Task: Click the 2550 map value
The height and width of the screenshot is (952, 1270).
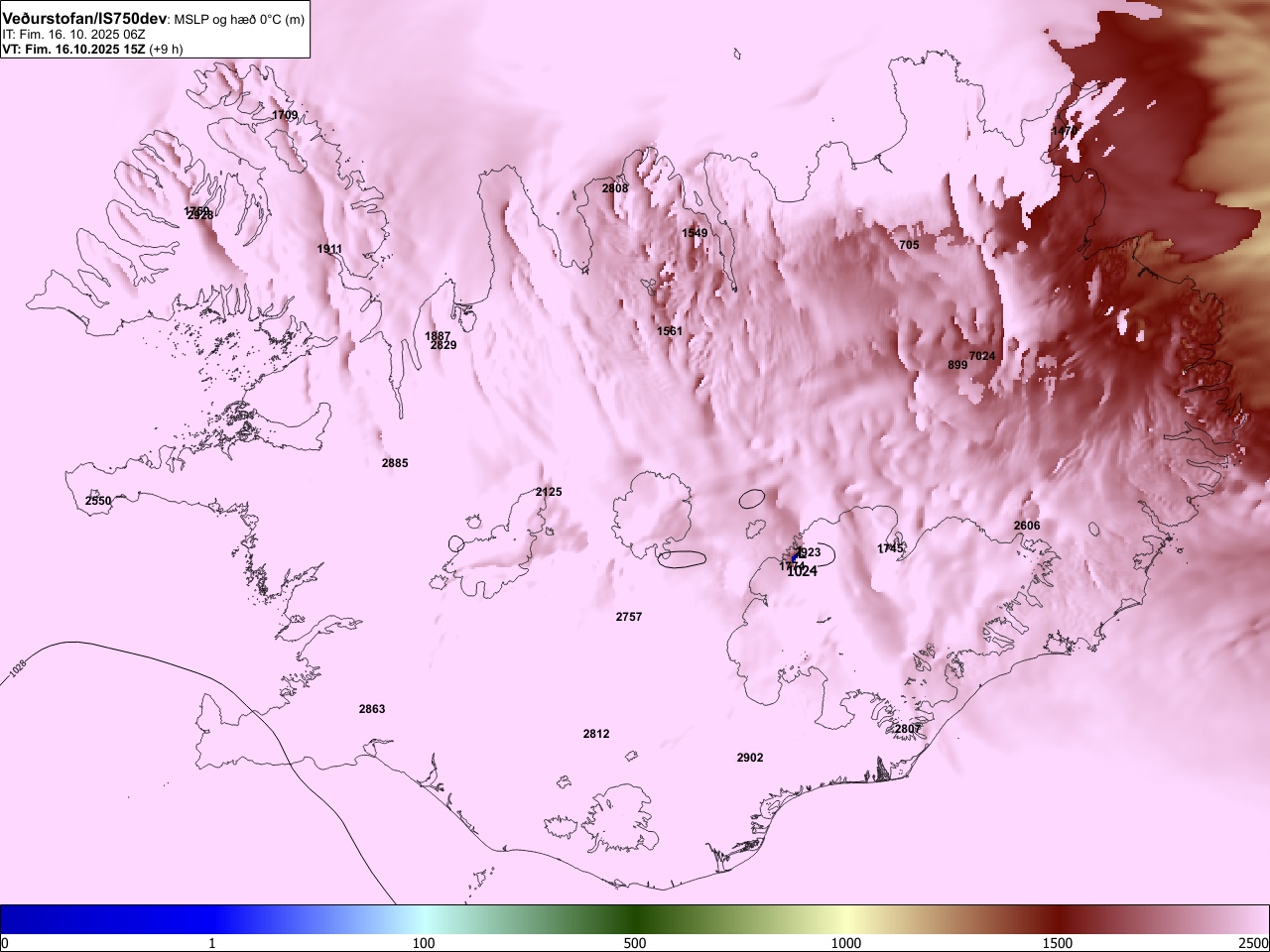Action: coord(98,501)
